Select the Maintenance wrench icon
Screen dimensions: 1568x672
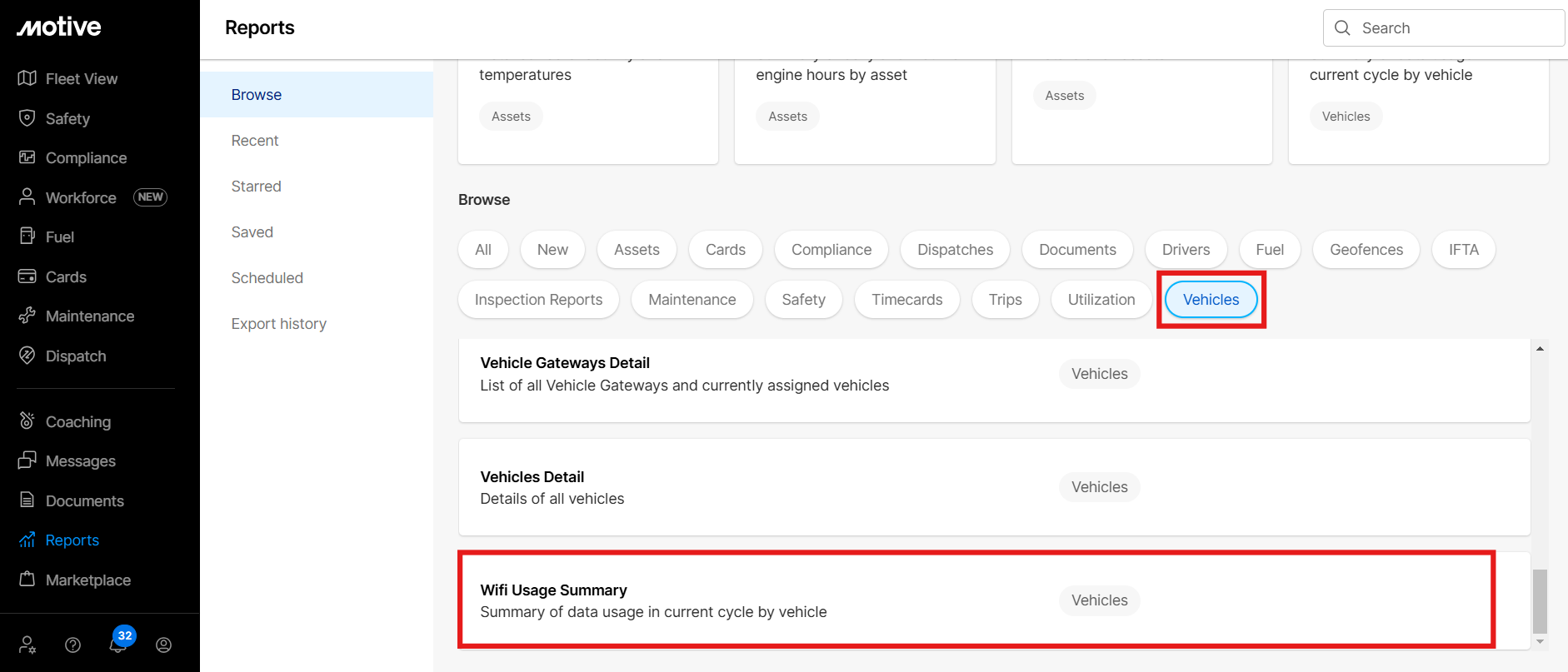point(27,316)
